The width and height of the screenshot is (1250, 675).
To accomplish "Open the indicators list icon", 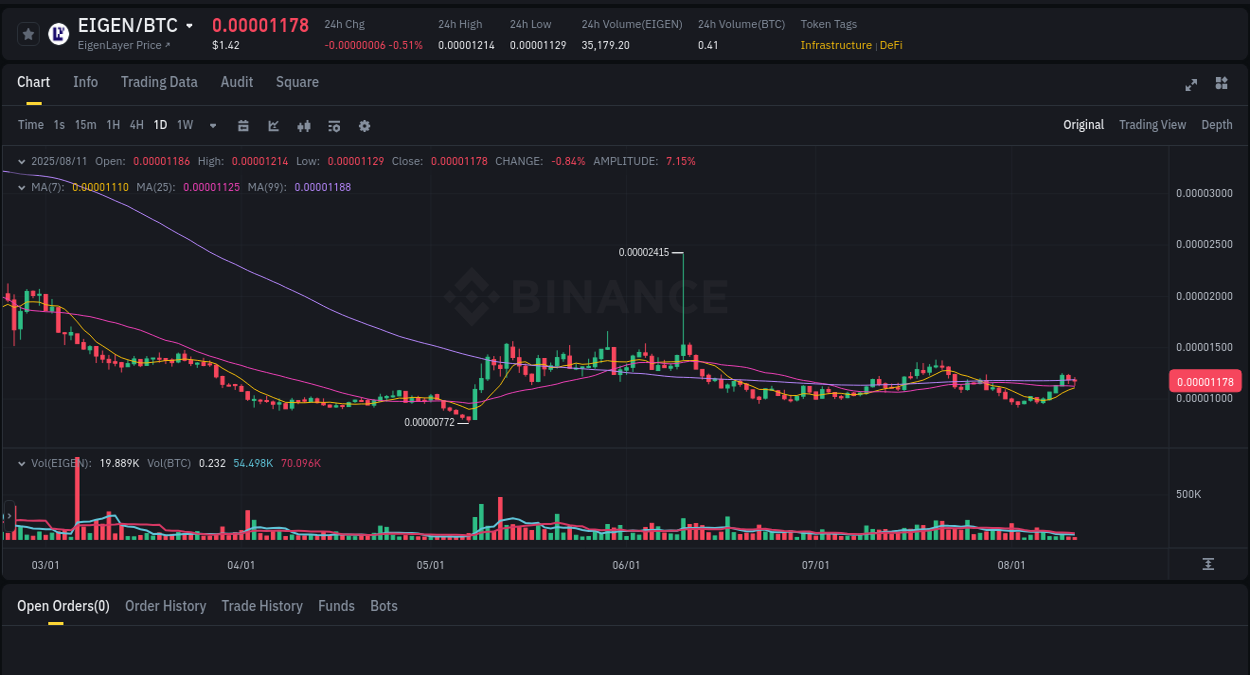I will [x=334, y=125].
